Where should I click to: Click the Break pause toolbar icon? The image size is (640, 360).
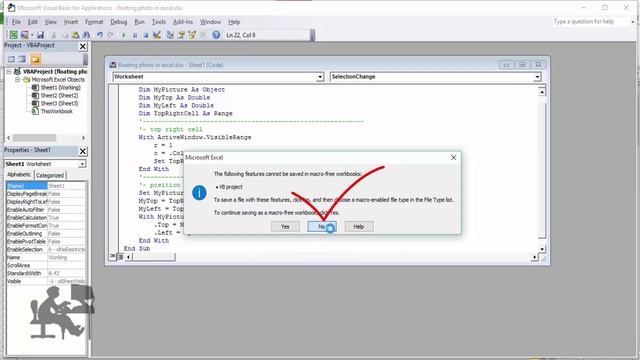(x=135, y=35)
